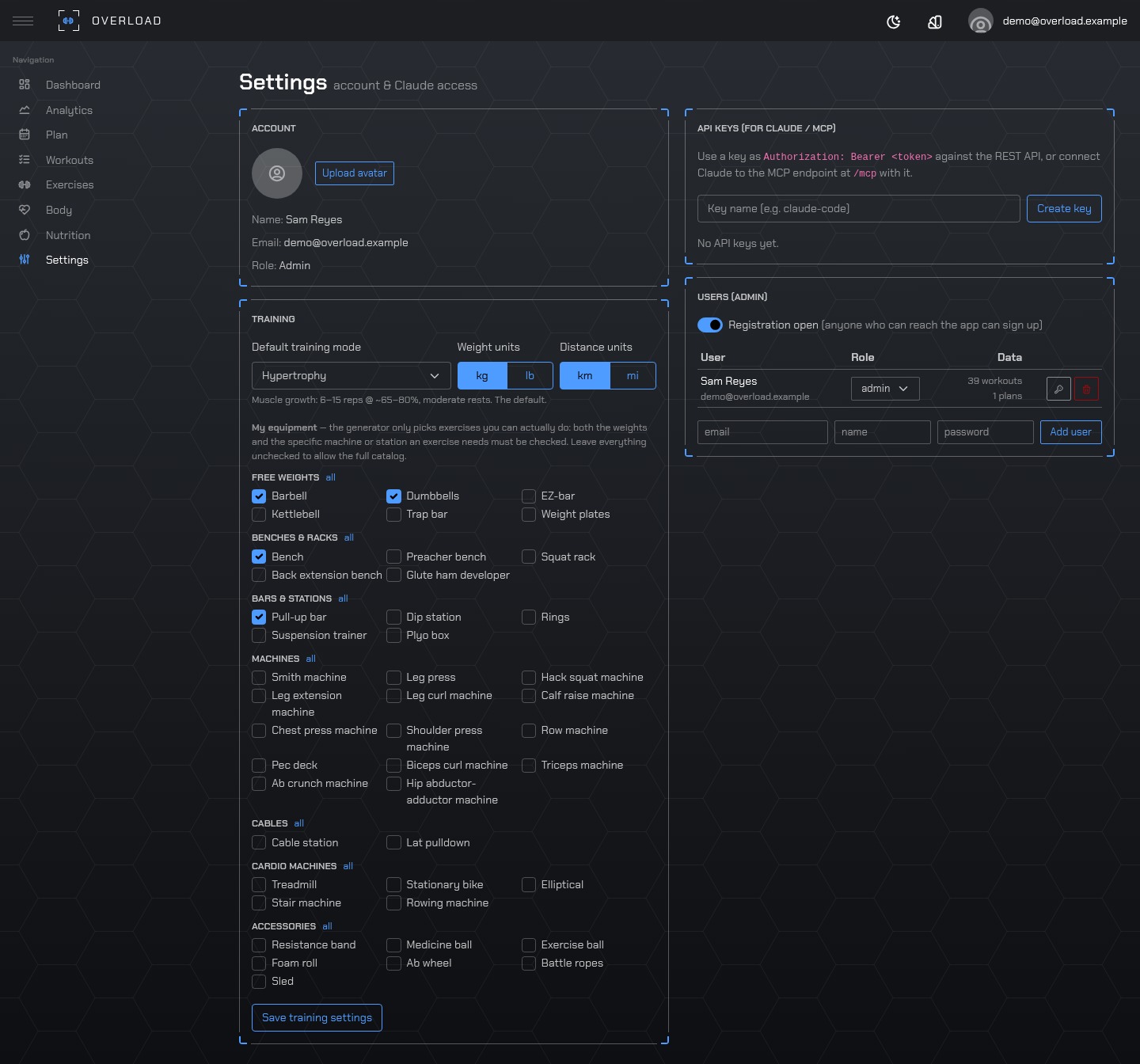1140x1064 pixels.
Task: Toggle dark mode moon icon
Action: pyautogui.click(x=894, y=21)
